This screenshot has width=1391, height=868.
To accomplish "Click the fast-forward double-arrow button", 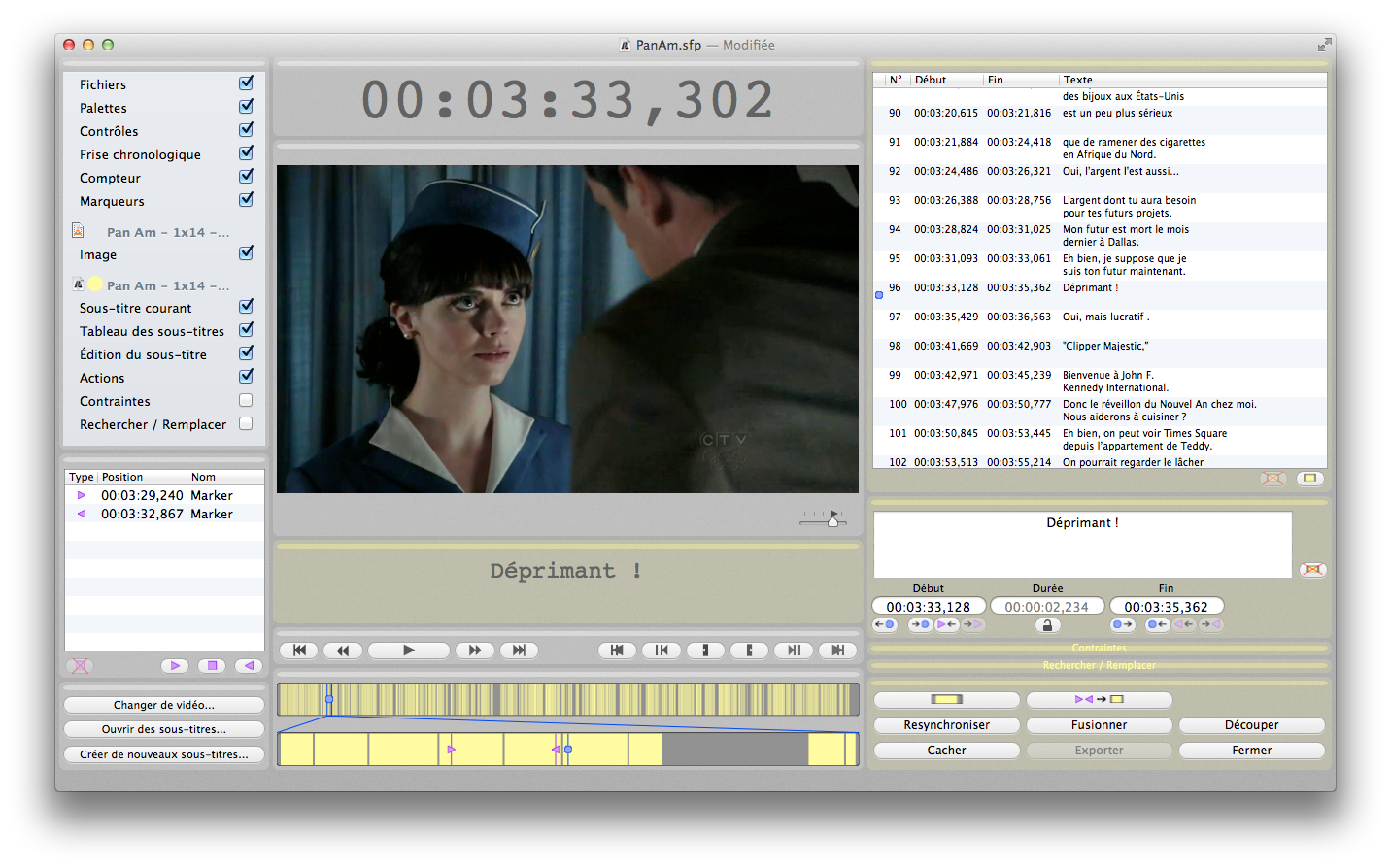I will 475,651.
